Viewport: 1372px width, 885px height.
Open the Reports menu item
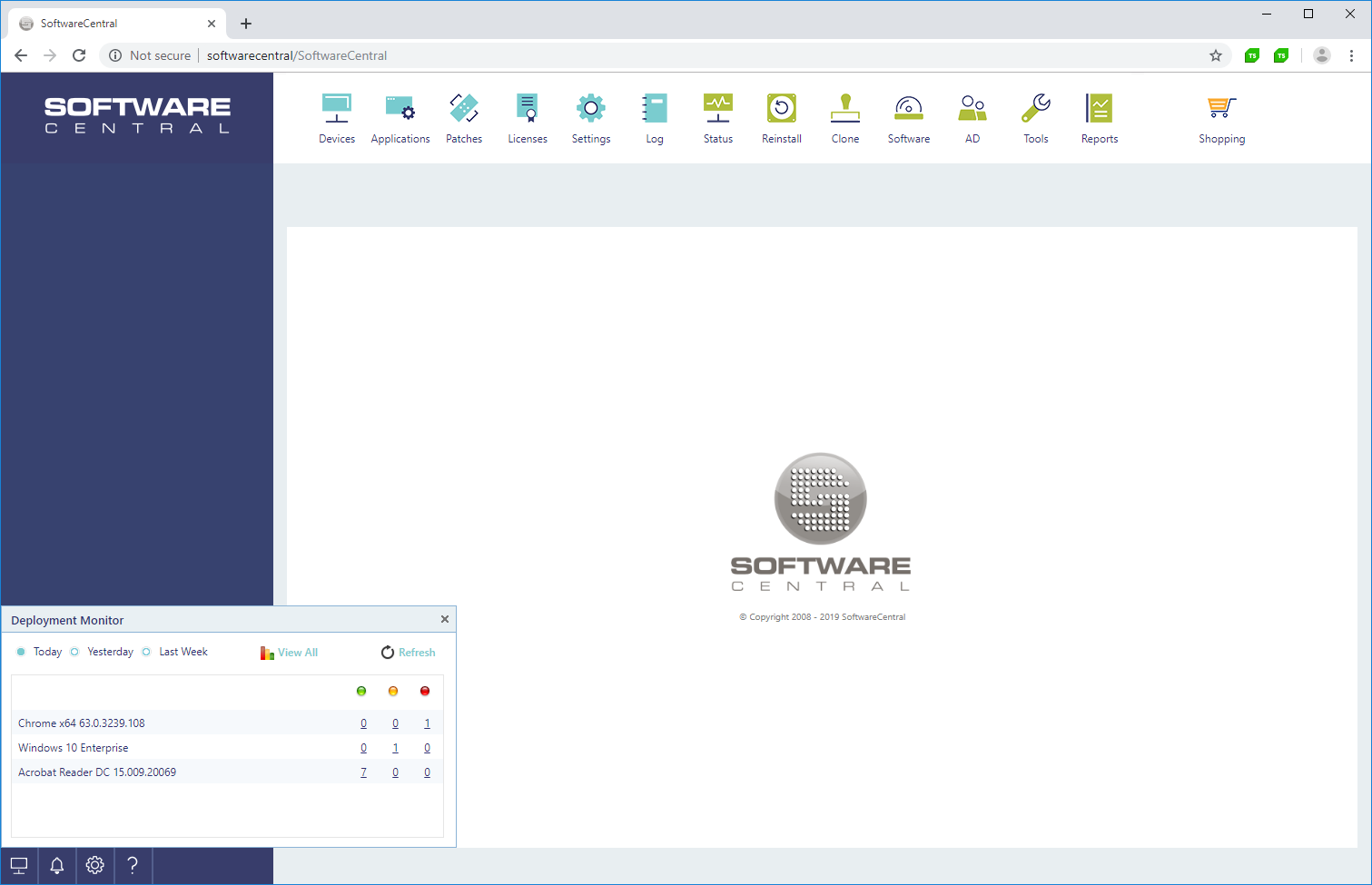(x=1100, y=118)
